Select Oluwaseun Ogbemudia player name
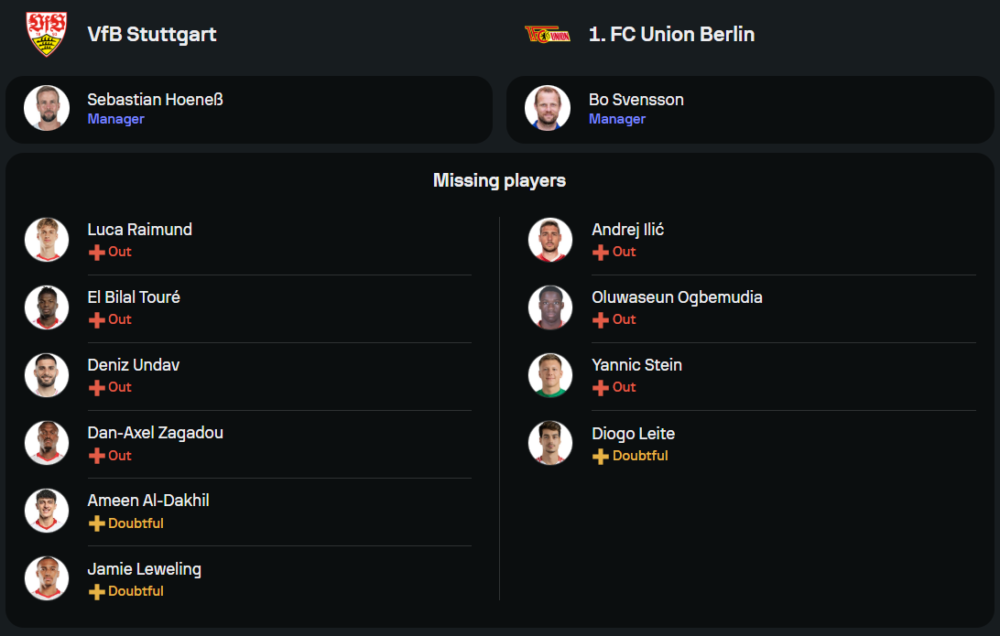 [x=677, y=297]
